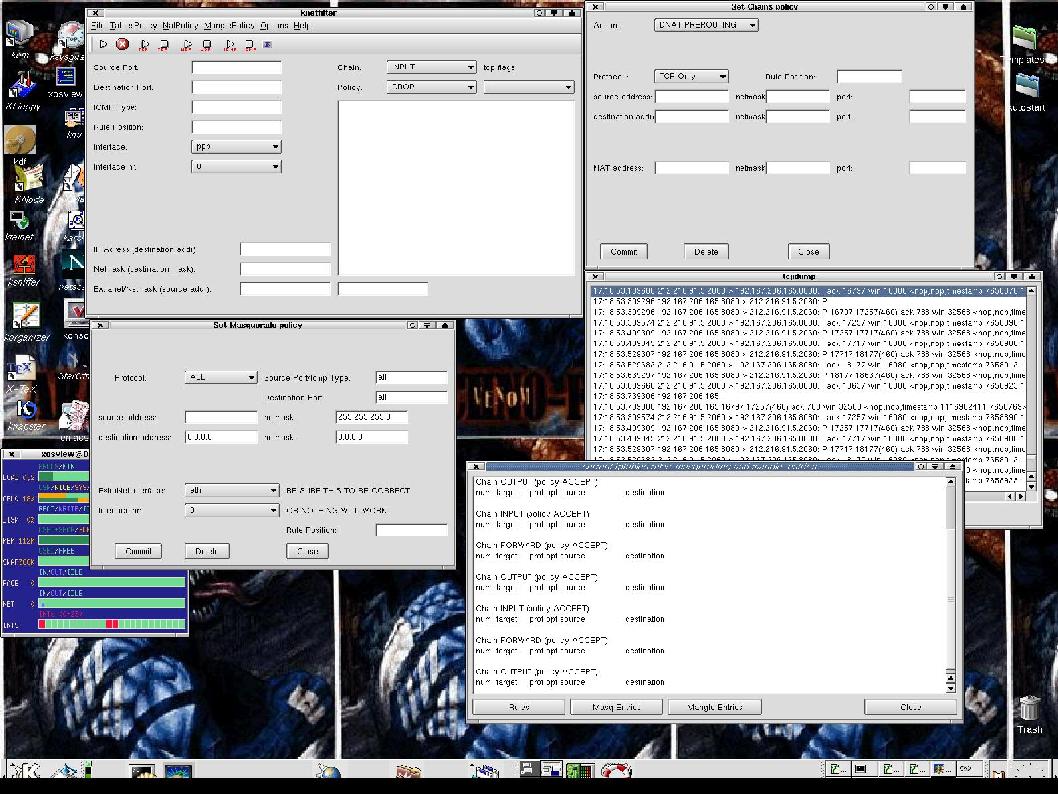1058x794 pixels.
Task: Click the Destination Port field in knetfilter
Action: point(236,87)
